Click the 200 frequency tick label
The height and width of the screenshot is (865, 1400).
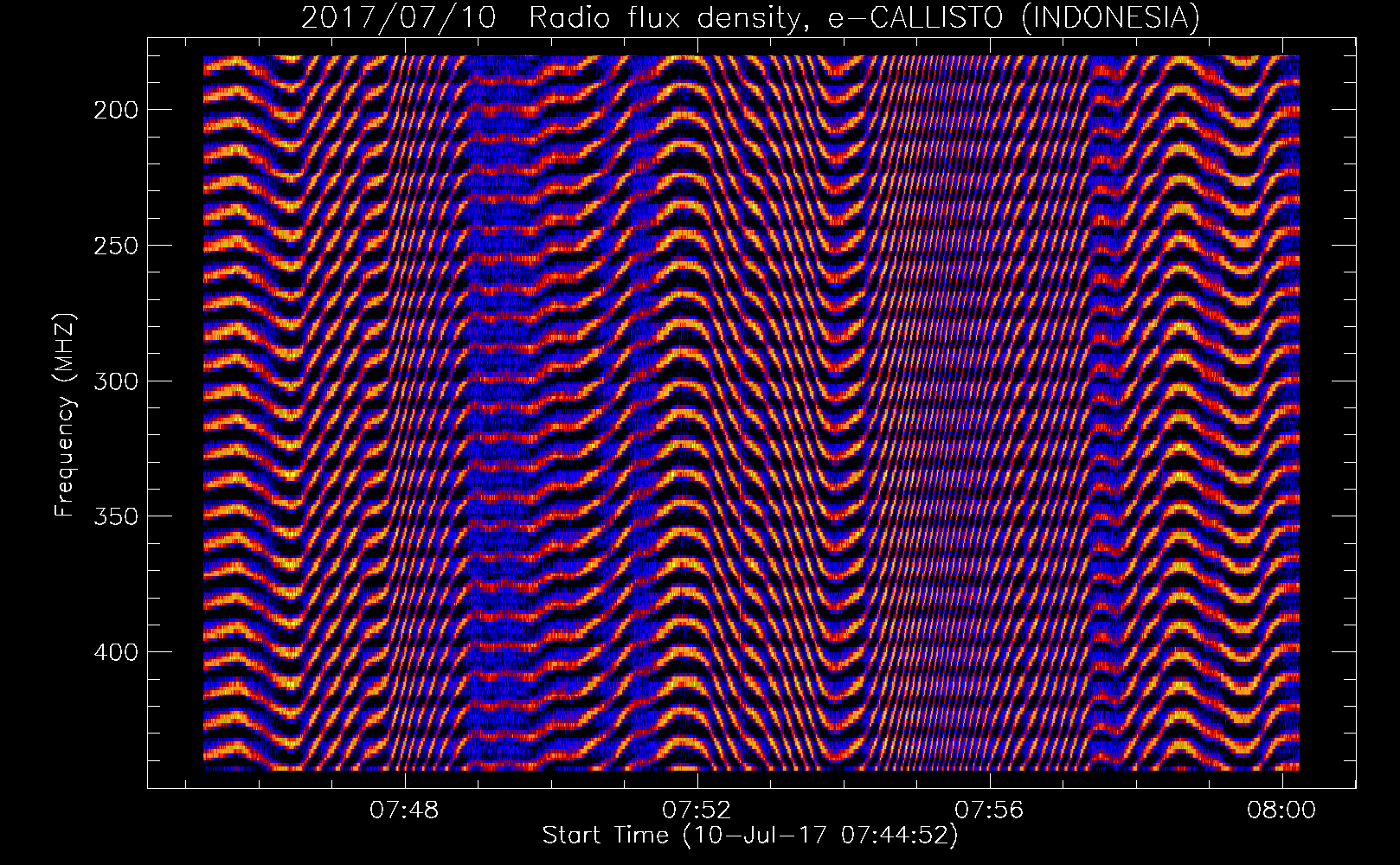[114, 110]
